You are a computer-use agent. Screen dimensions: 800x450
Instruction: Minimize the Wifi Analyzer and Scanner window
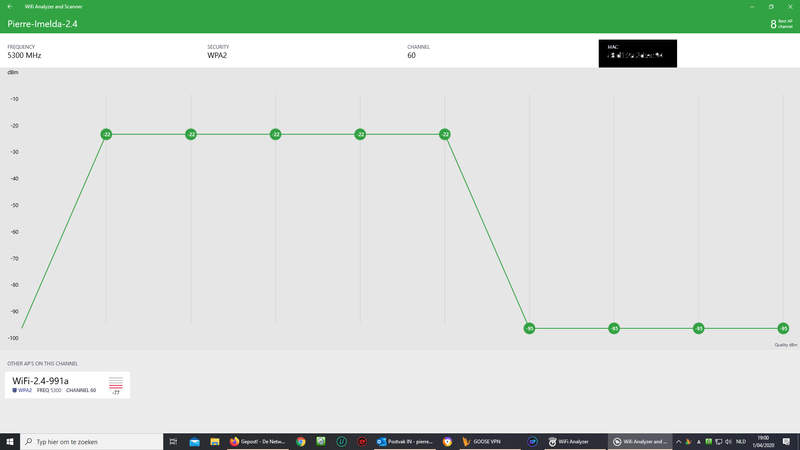[x=752, y=7]
